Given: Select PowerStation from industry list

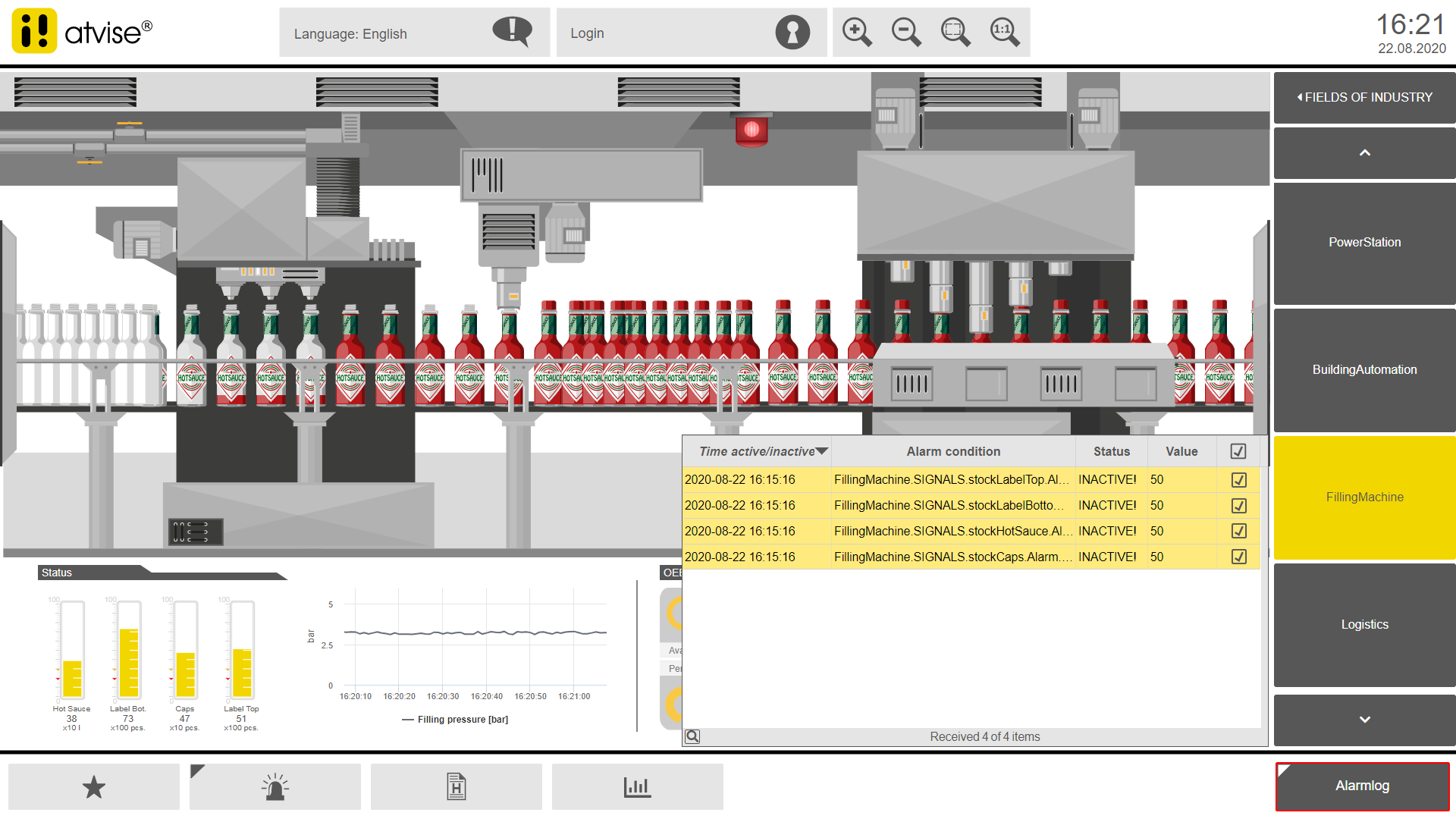Looking at the screenshot, I should point(1364,243).
